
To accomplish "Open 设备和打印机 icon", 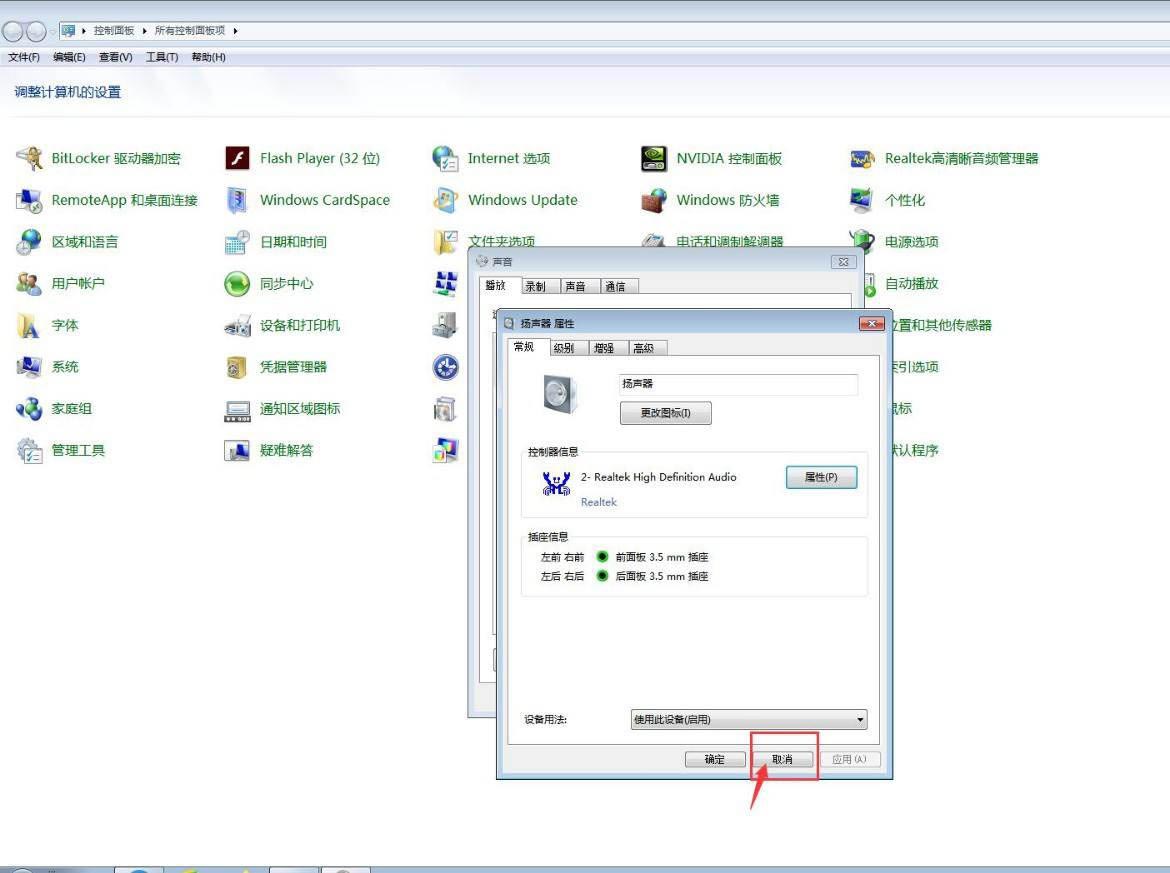I will pos(237,325).
